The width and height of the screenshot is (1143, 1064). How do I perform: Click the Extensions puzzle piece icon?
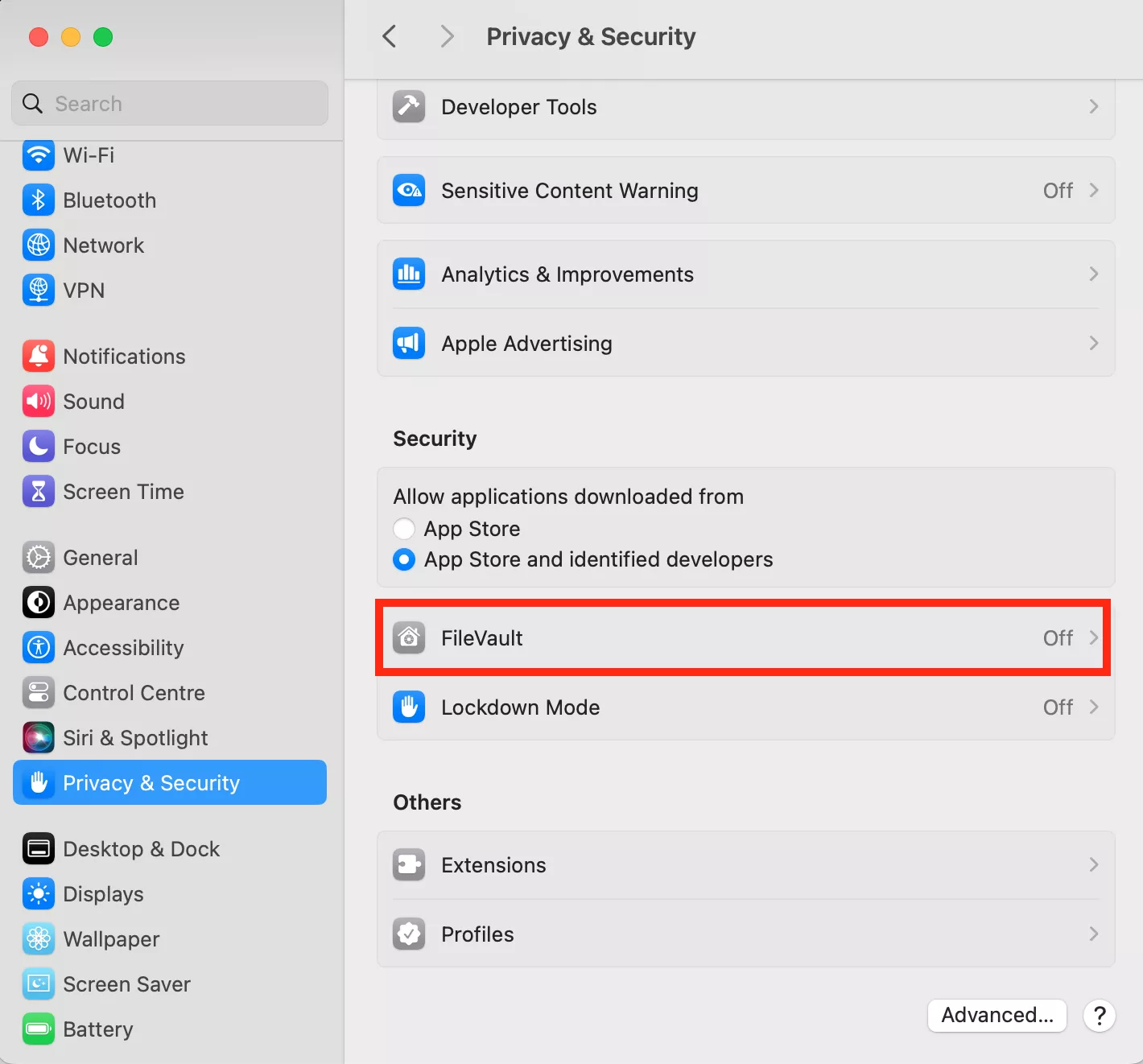click(409, 865)
